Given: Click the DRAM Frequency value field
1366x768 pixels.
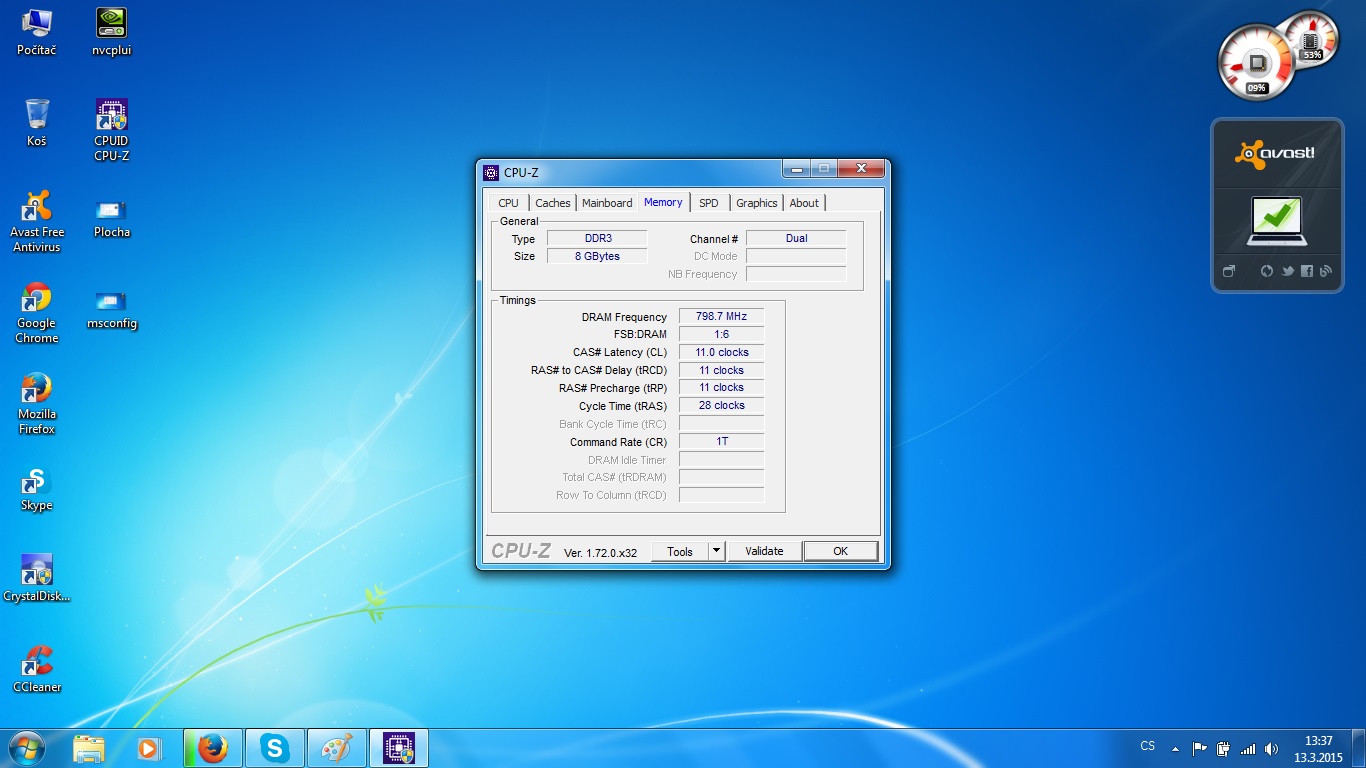Looking at the screenshot, I should [721, 317].
